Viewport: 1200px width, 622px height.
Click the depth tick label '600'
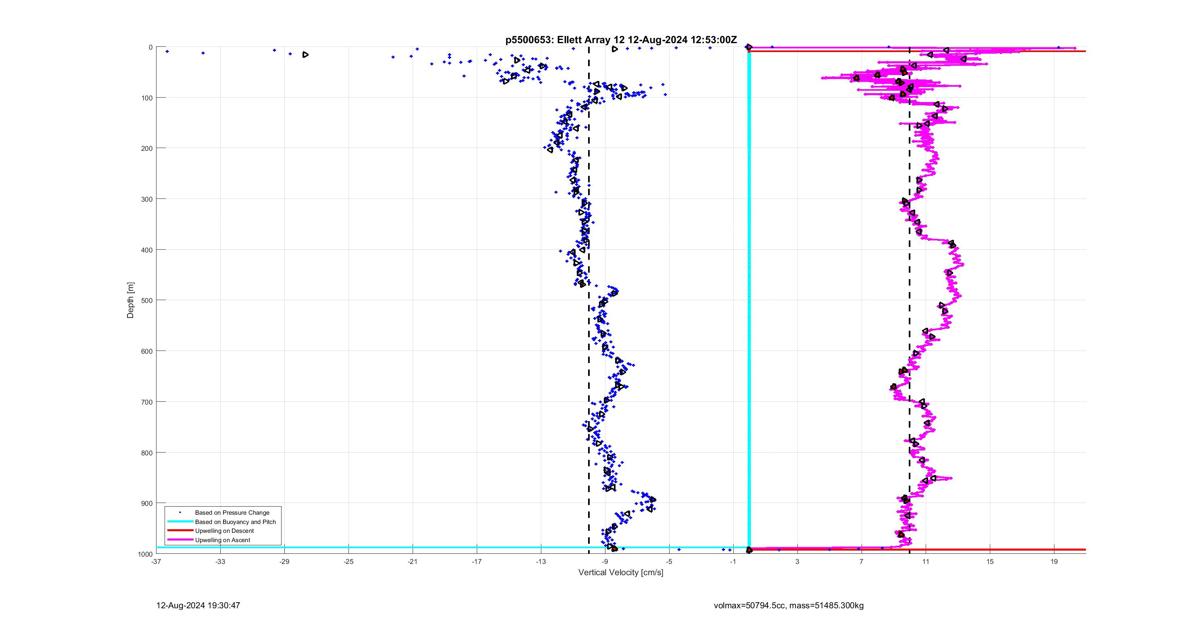pyautogui.click(x=145, y=351)
